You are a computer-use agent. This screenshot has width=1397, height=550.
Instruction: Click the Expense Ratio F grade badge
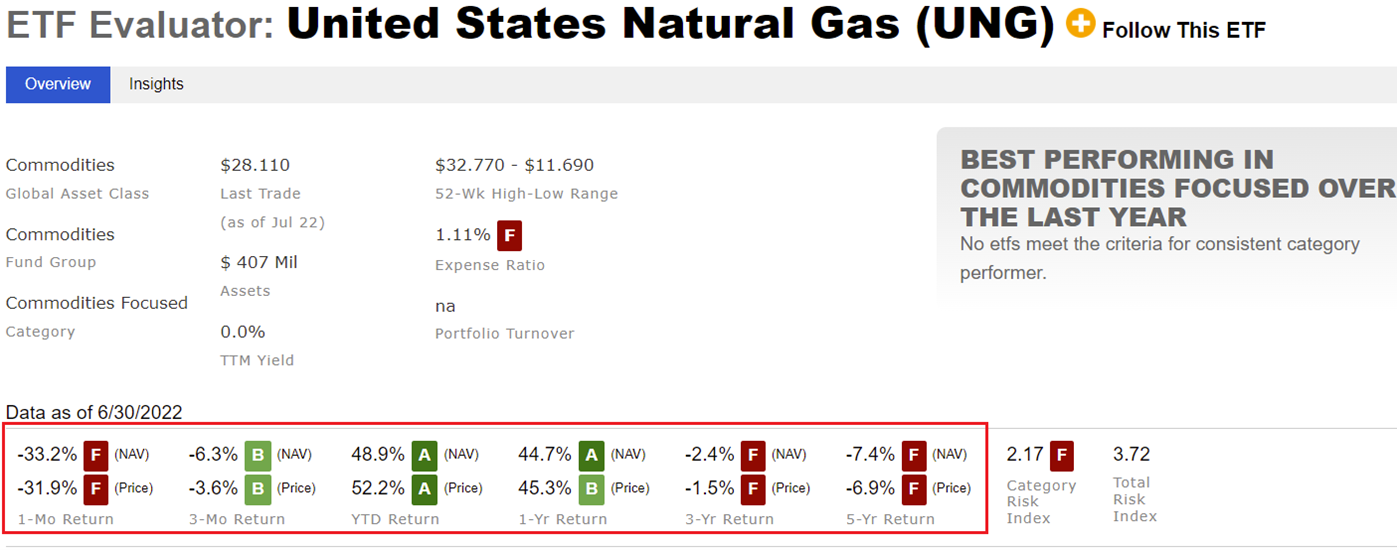(x=509, y=236)
